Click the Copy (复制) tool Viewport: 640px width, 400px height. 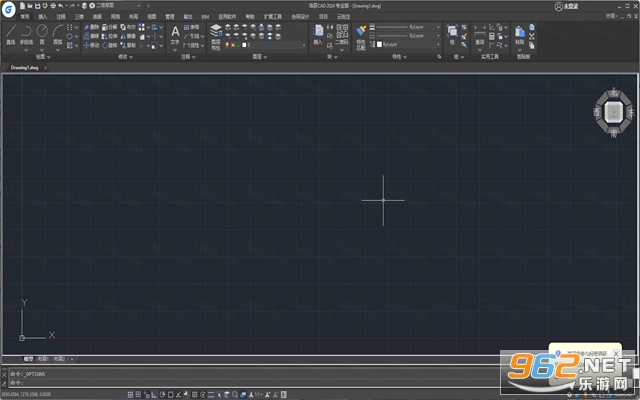pyautogui.click(x=128, y=45)
